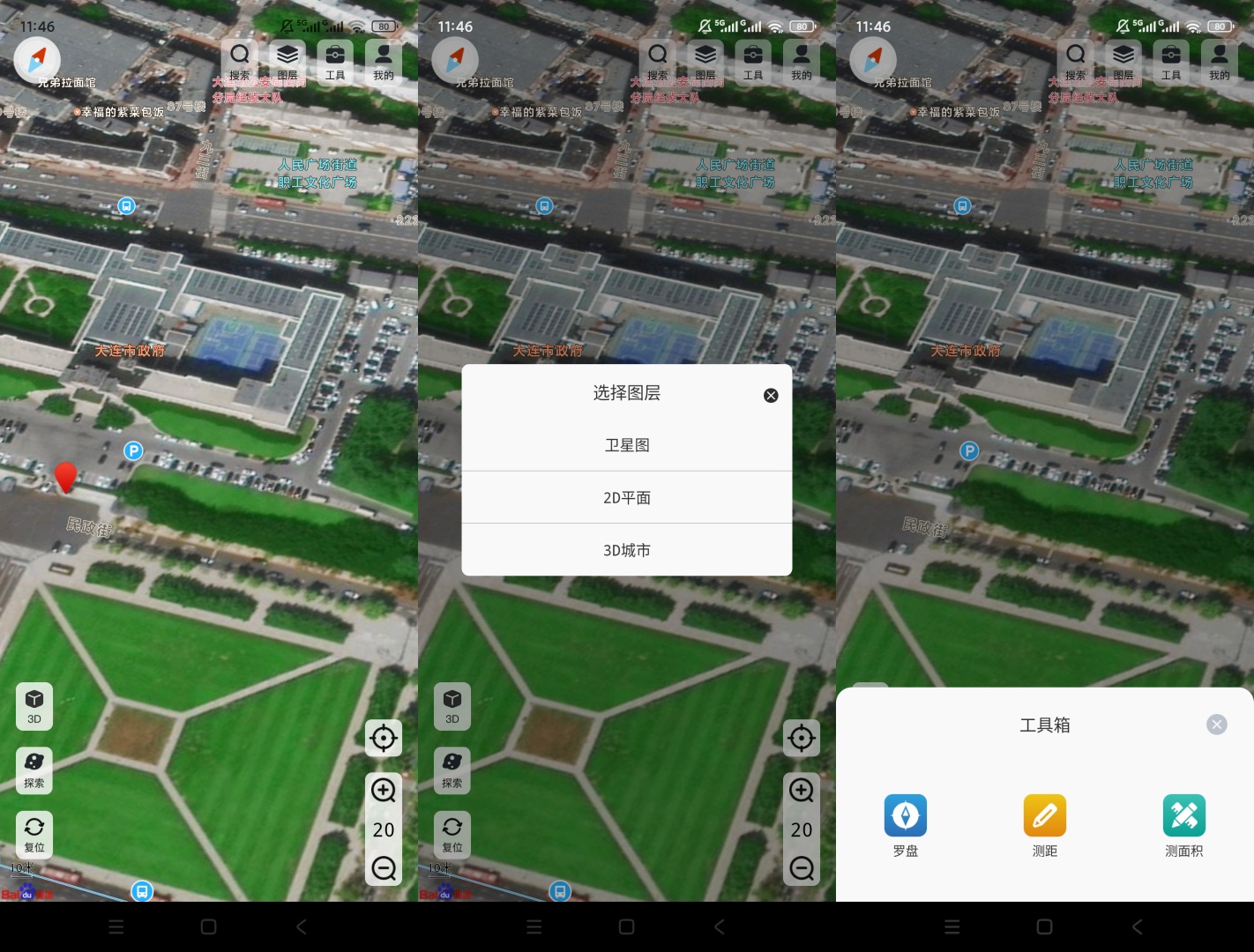Tap the 复位 reset button
This screenshot has height=952, width=1254.
coord(34,834)
